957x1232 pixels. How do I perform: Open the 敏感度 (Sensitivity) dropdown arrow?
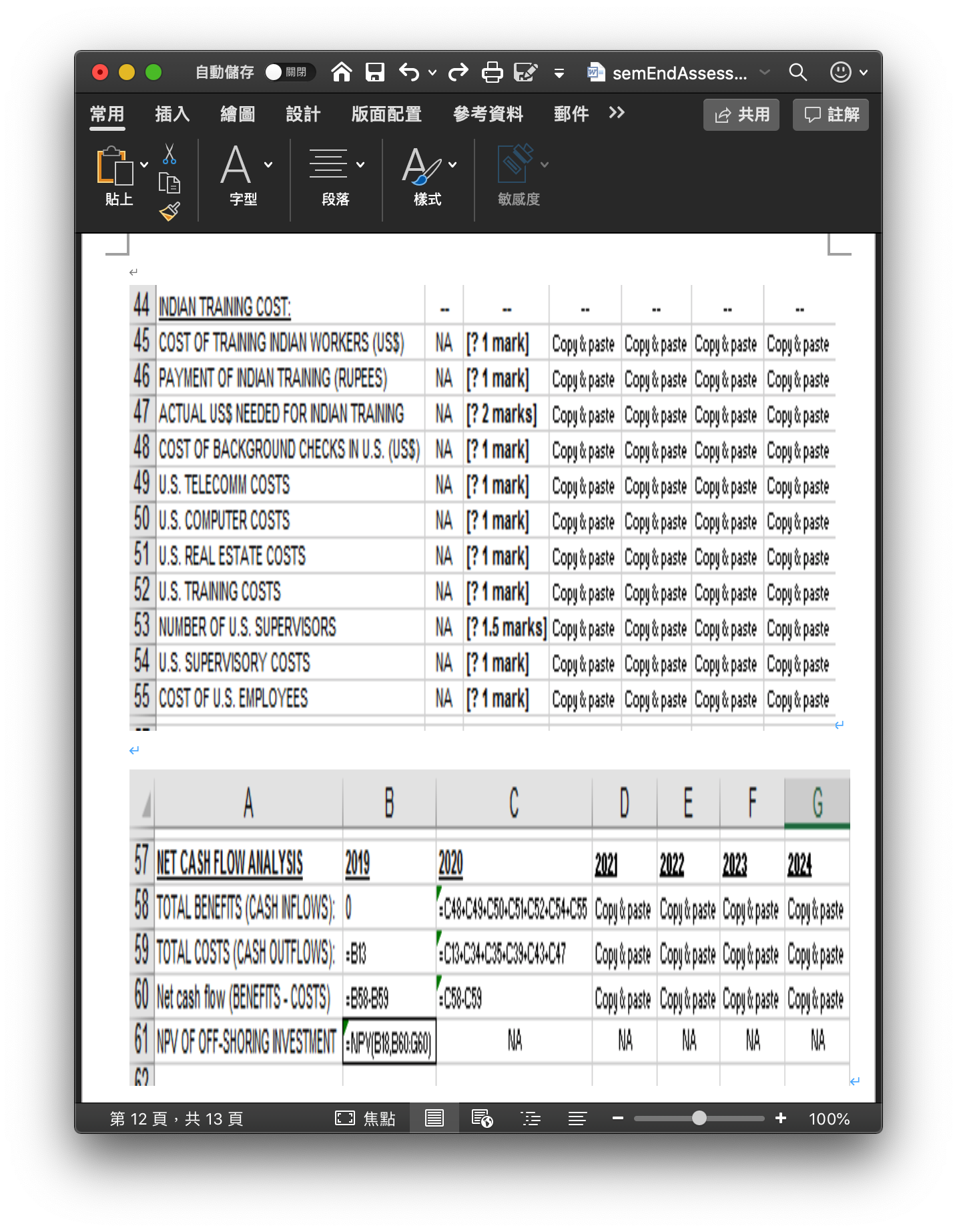545,165
